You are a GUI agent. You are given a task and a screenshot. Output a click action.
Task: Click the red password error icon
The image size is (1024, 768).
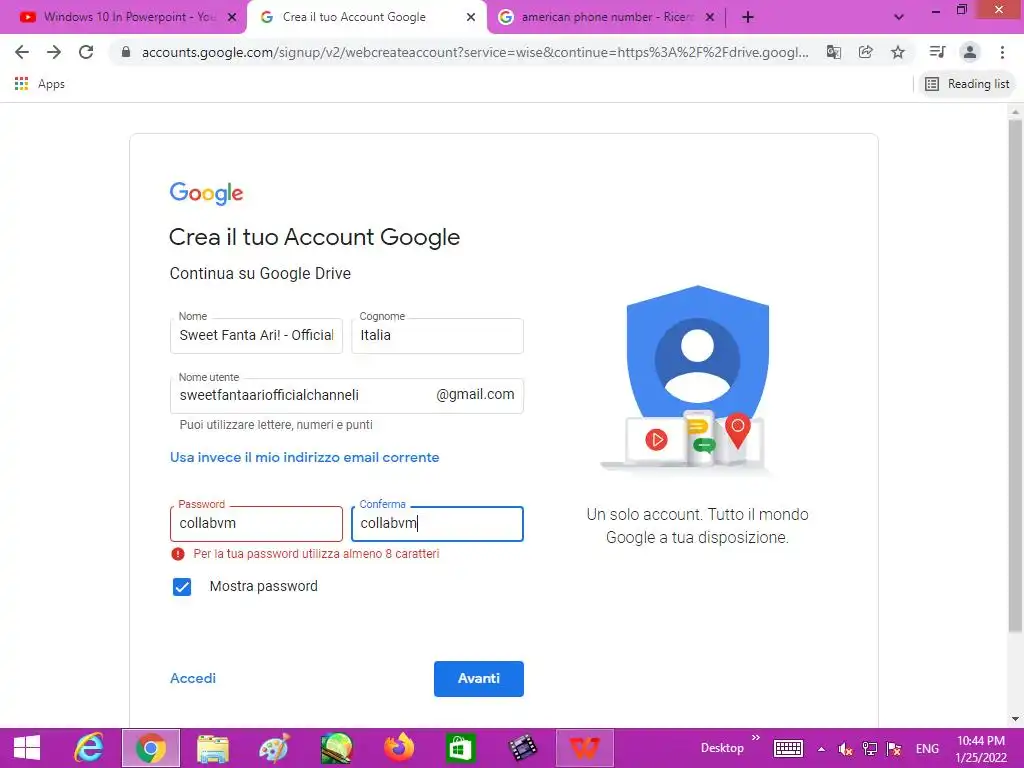178,554
